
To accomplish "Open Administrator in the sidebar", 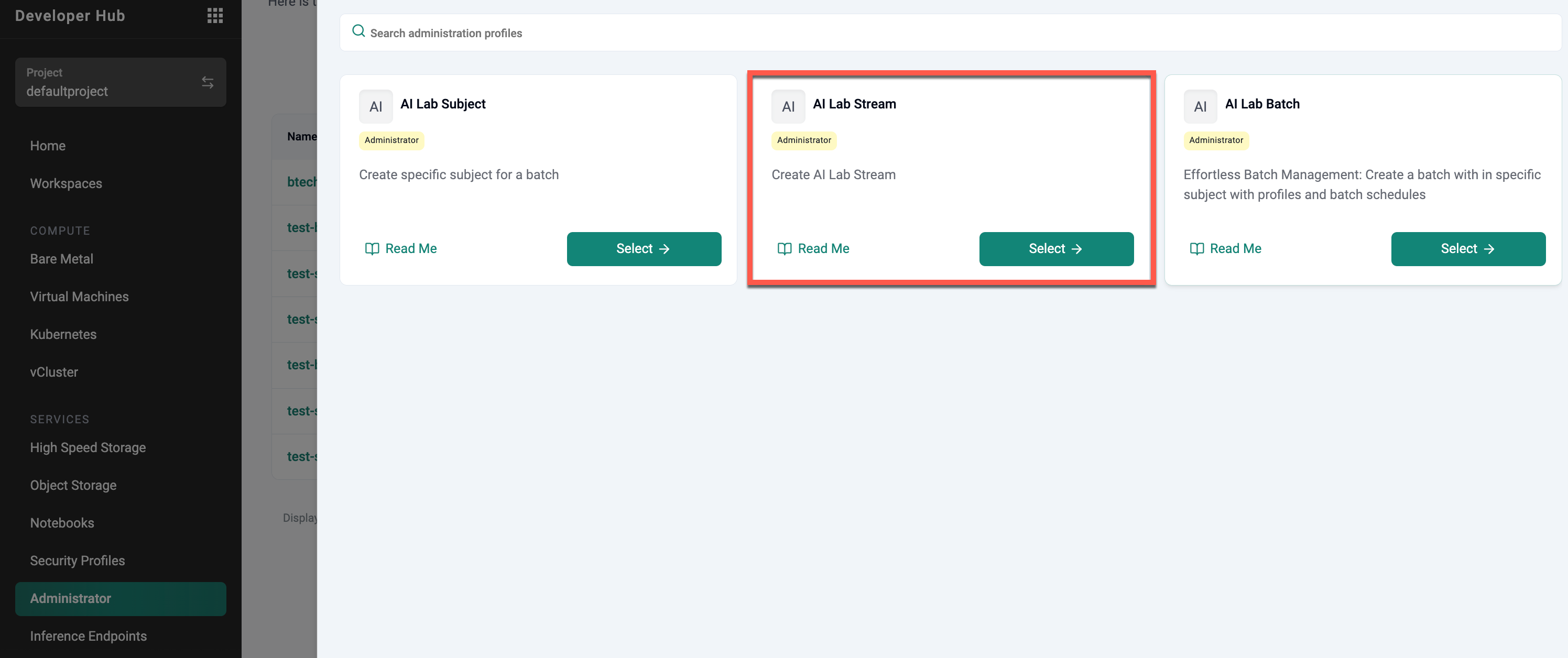I will click(x=70, y=598).
